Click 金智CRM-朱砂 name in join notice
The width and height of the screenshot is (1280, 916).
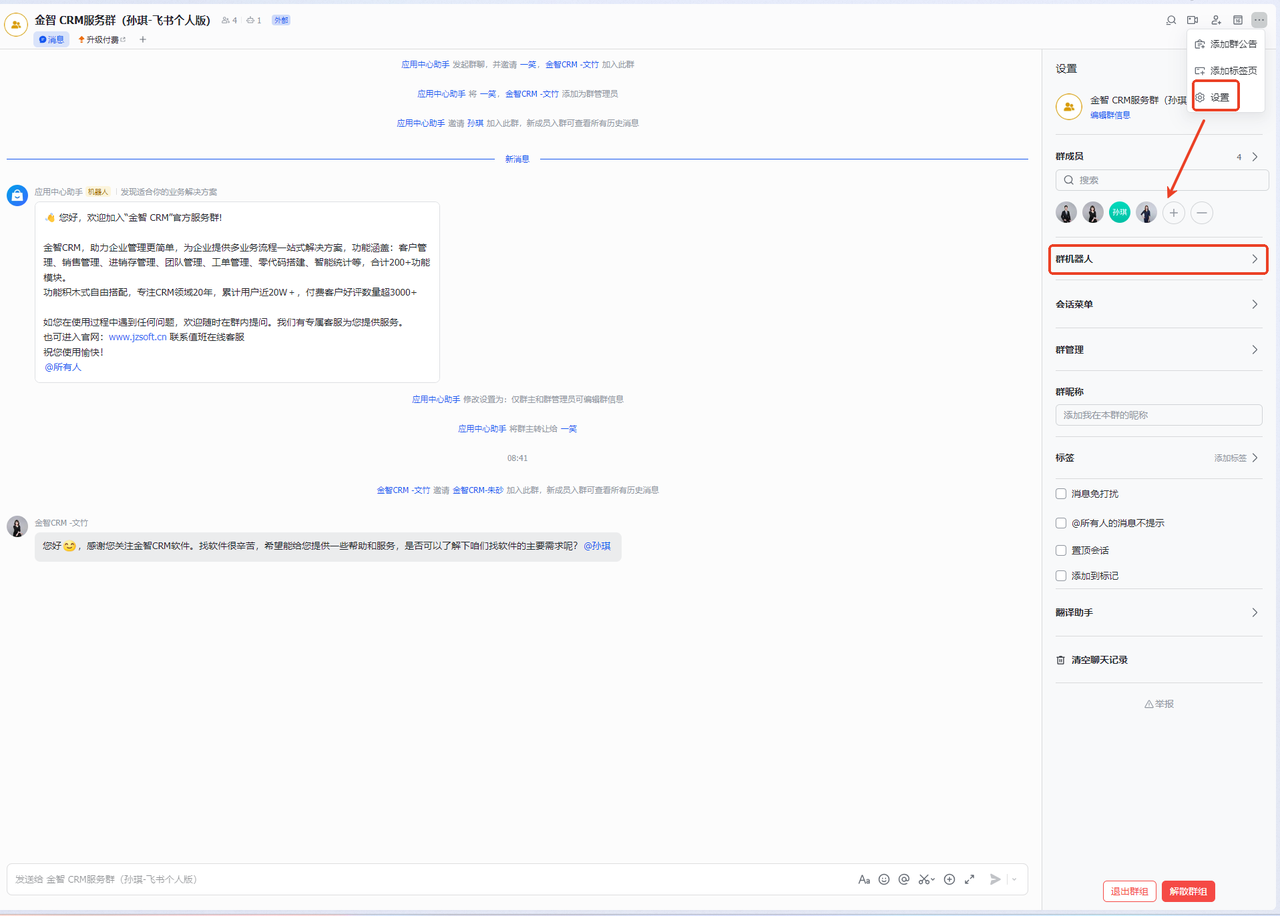point(477,490)
